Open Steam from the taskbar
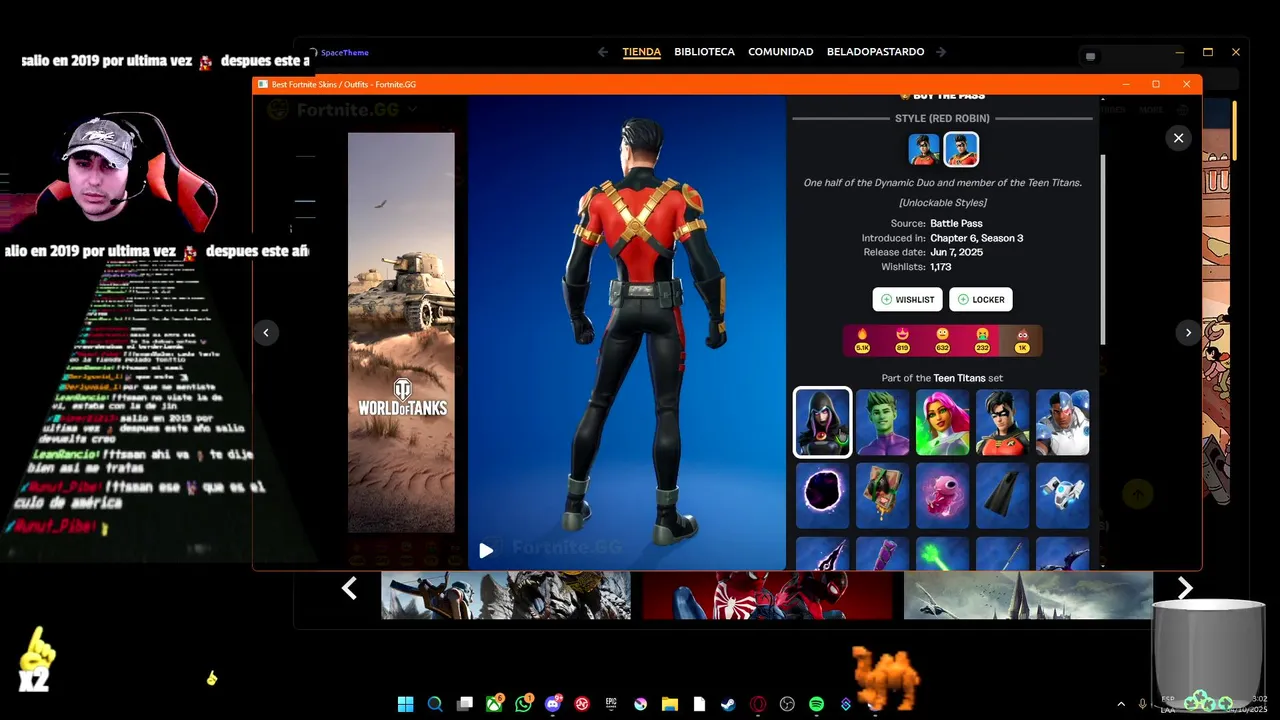1280x720 pixels. (728, 704)
